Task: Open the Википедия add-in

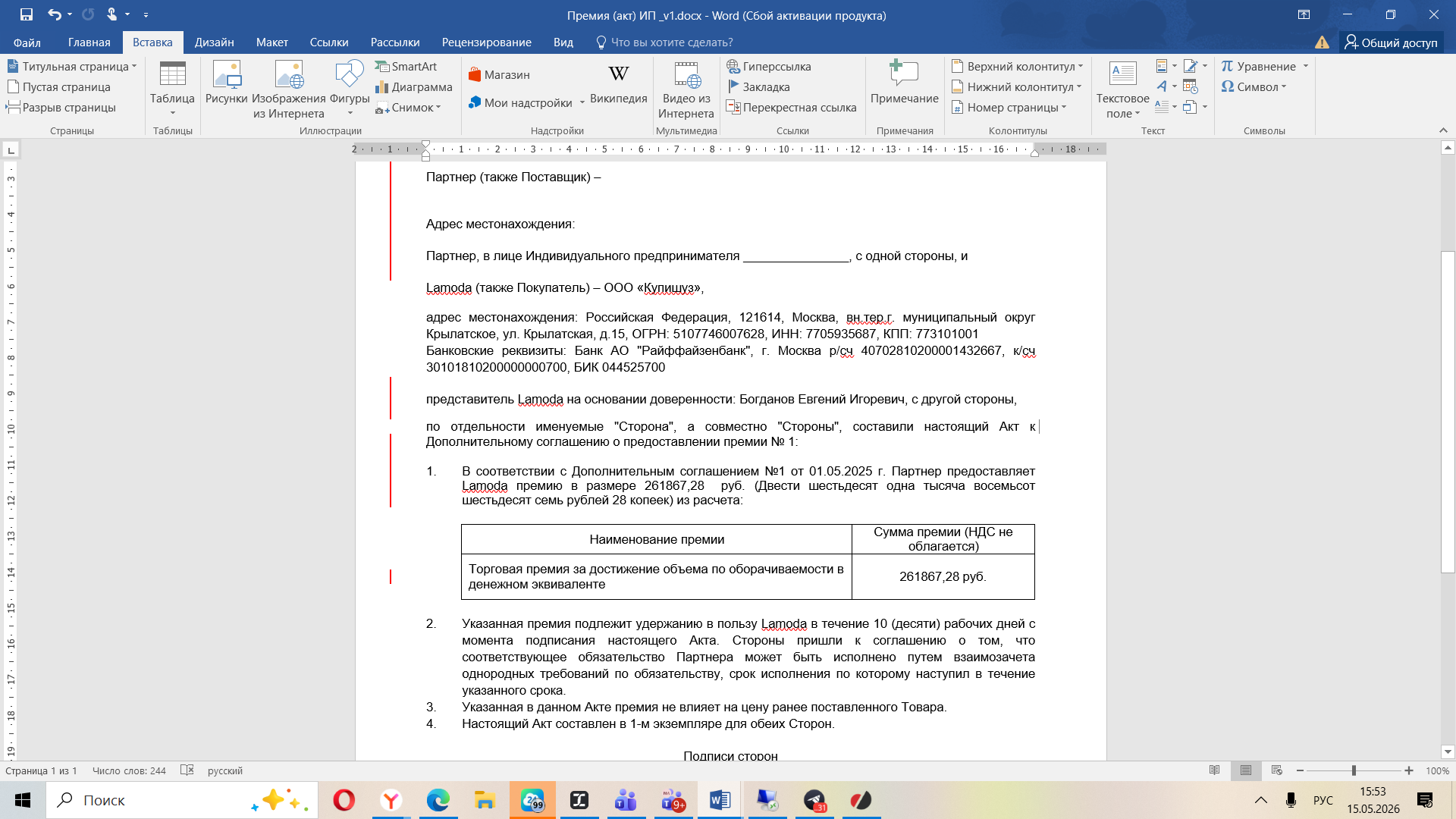Action: [618, 83]
